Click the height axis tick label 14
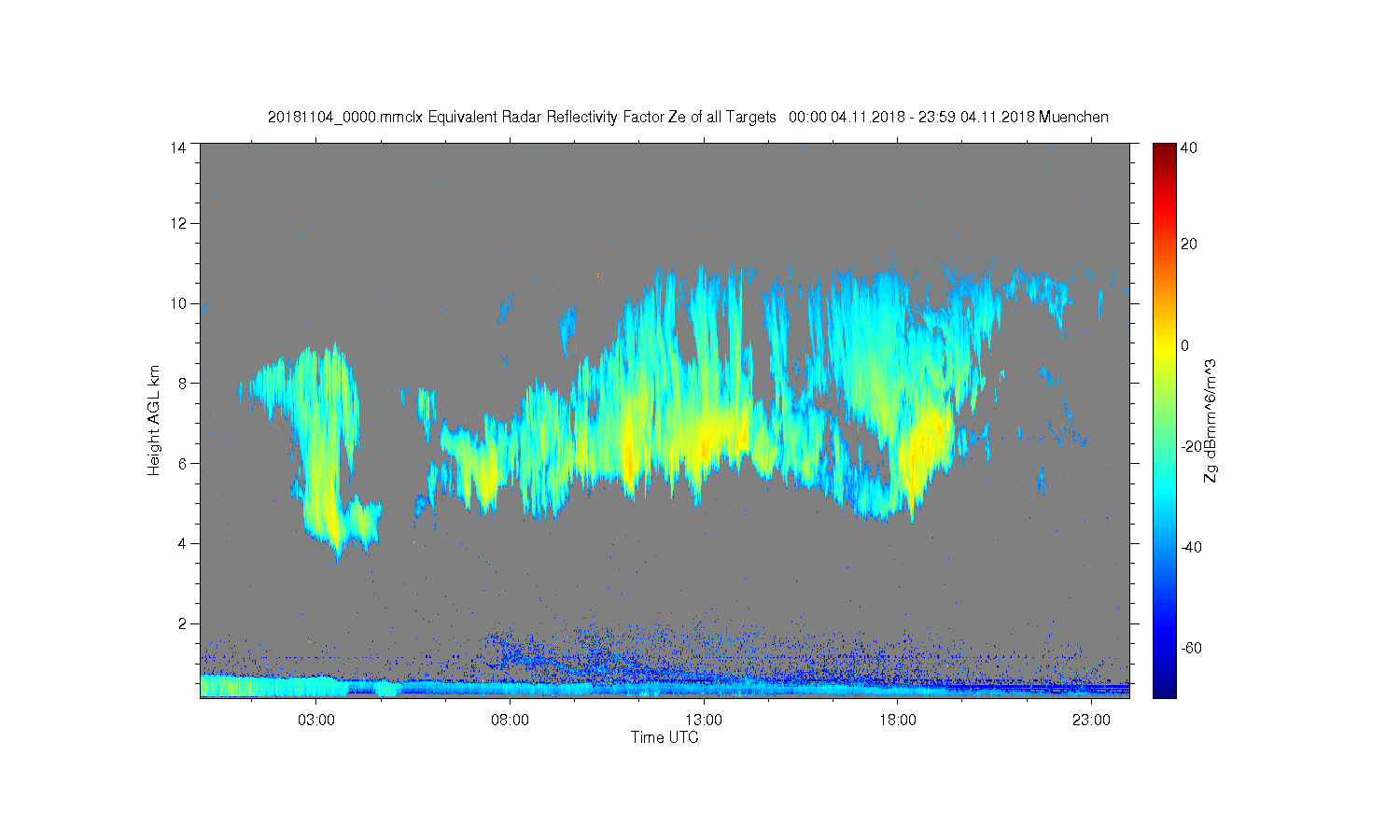 pos(177,147)
